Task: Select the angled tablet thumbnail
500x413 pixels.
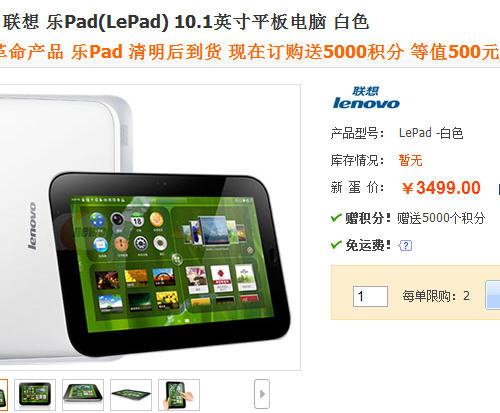Action: coord(83,394)
